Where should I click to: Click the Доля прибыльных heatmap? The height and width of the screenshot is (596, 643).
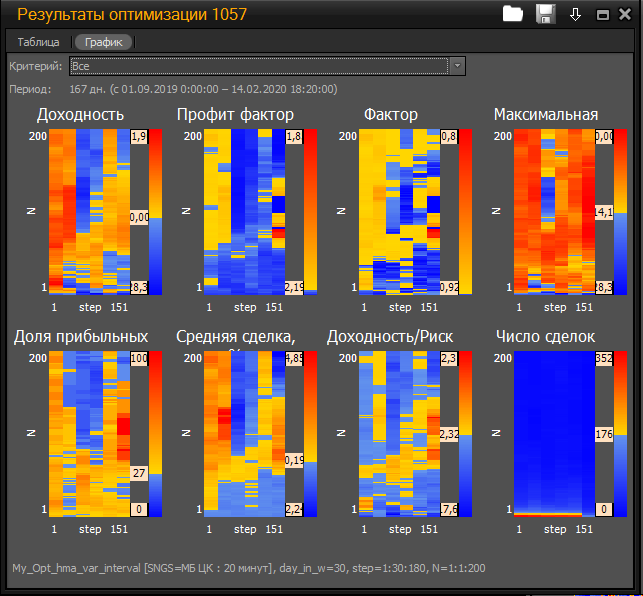89,434
